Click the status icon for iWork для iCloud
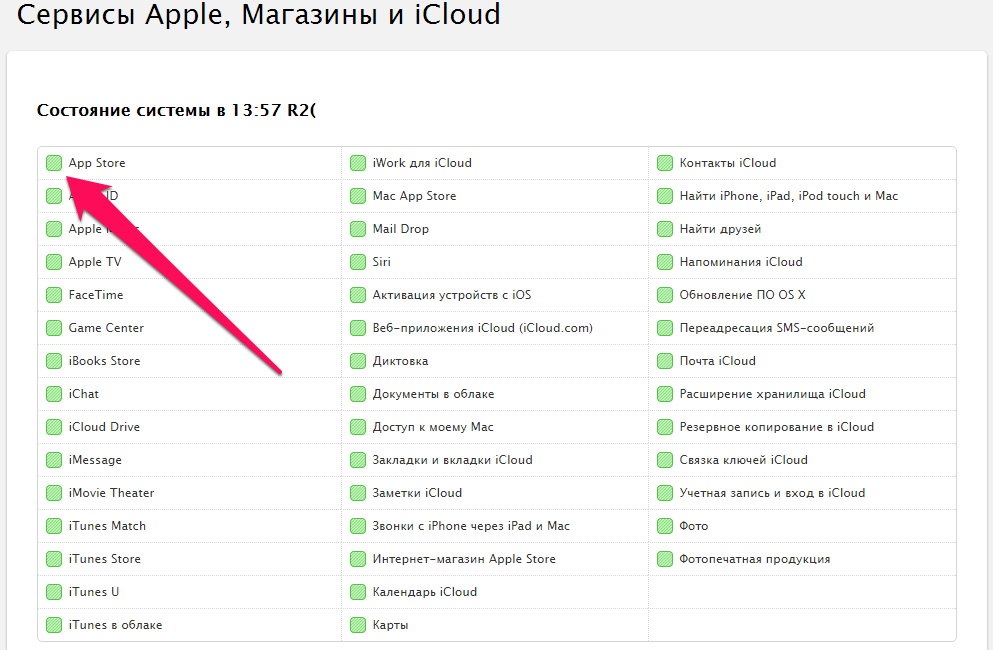Image resolution: width=993 pixels, height=650 pixels. [x=358, y=163]
